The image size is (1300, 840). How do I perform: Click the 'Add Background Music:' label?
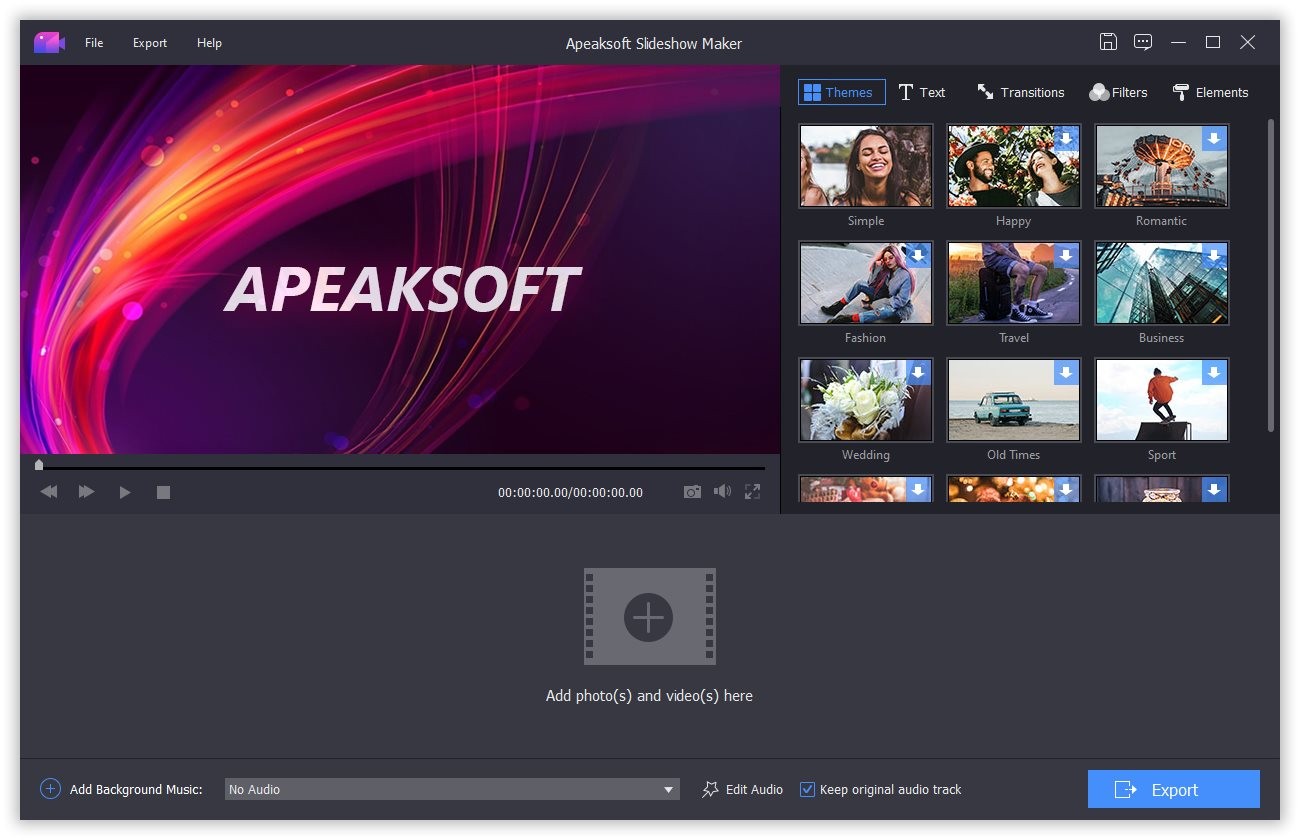[136, 789]
